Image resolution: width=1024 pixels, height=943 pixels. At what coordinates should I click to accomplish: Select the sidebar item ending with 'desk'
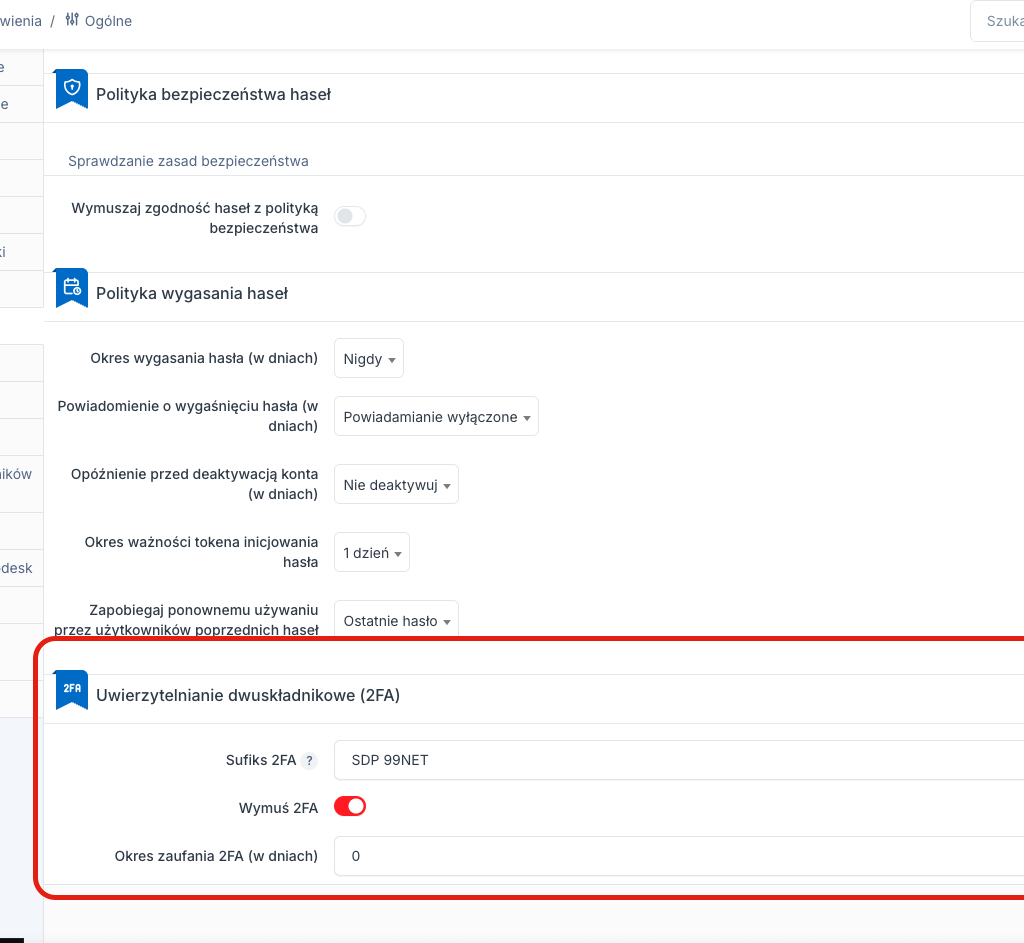coord(17,568)
